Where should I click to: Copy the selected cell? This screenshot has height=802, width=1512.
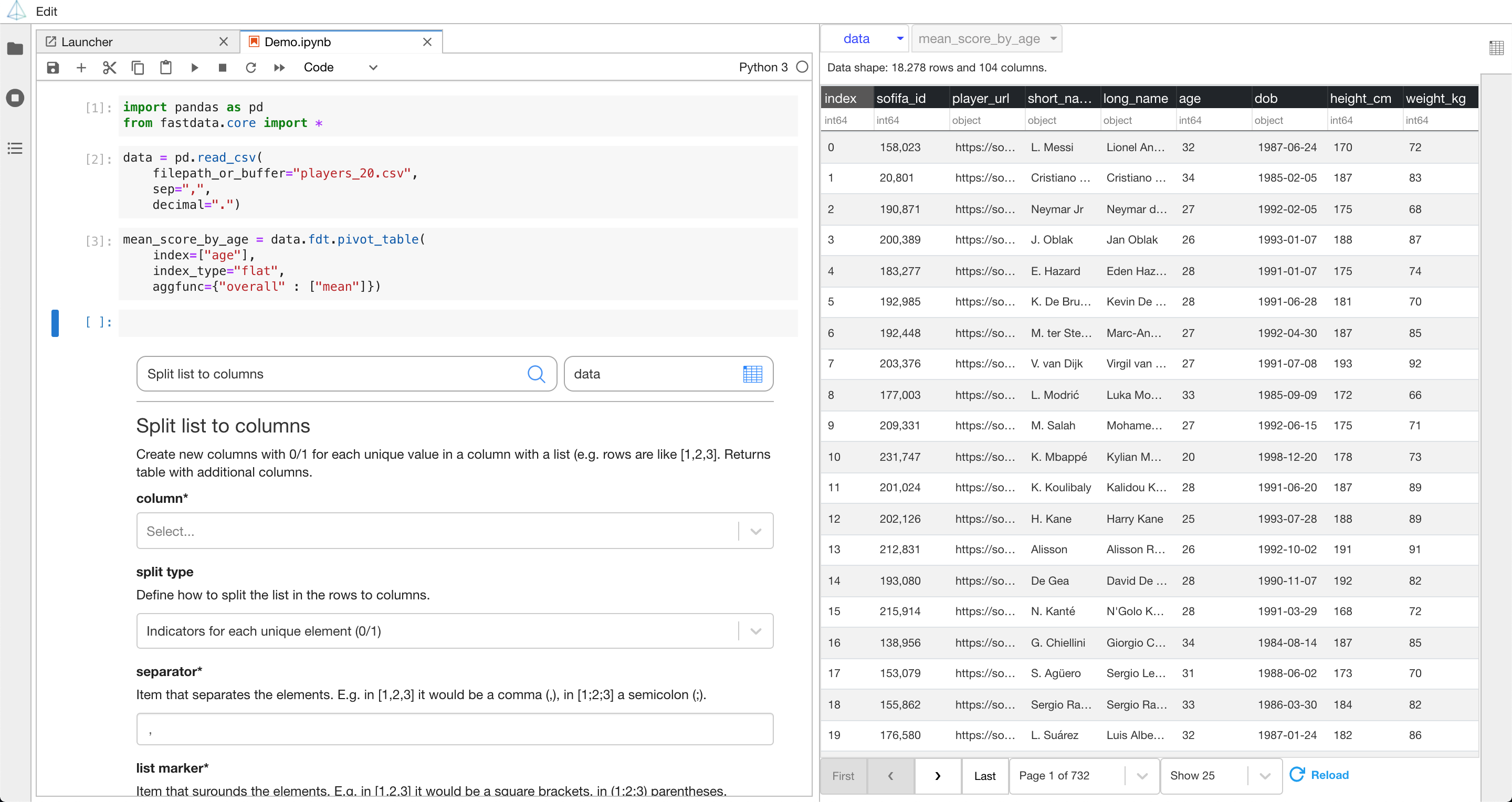(x=138, y=68)
